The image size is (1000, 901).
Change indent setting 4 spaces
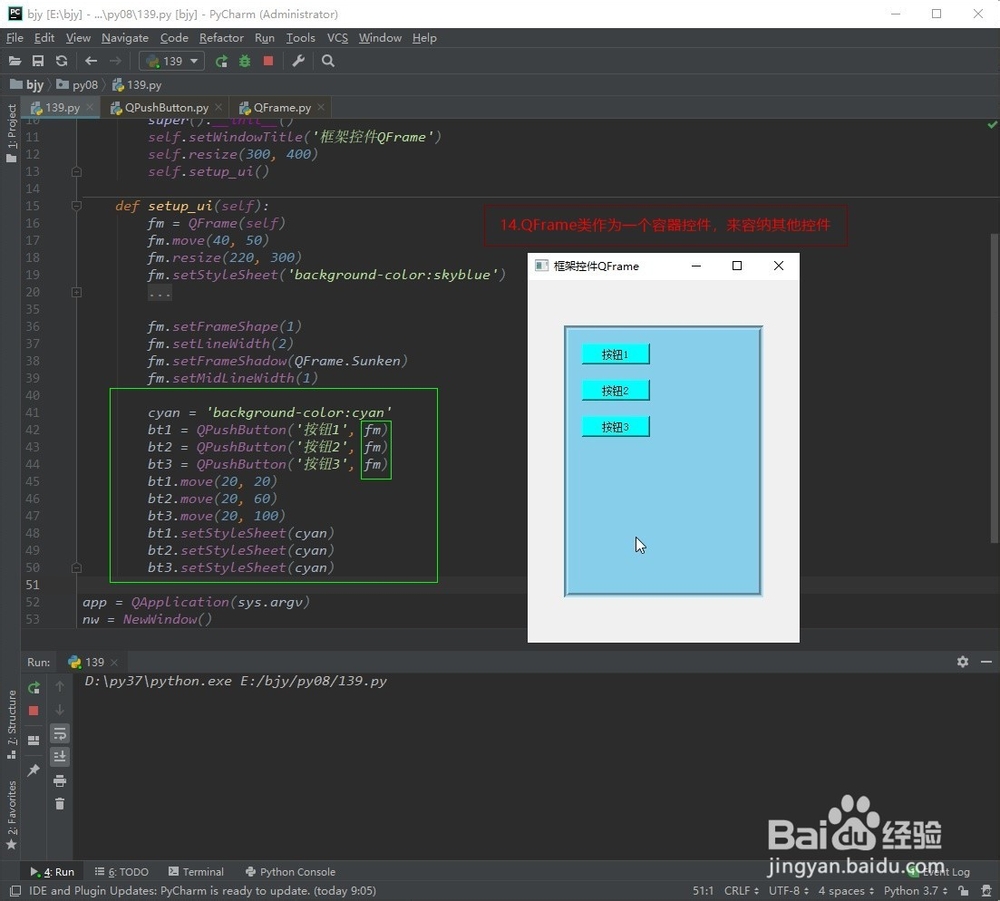click(846, 891)
